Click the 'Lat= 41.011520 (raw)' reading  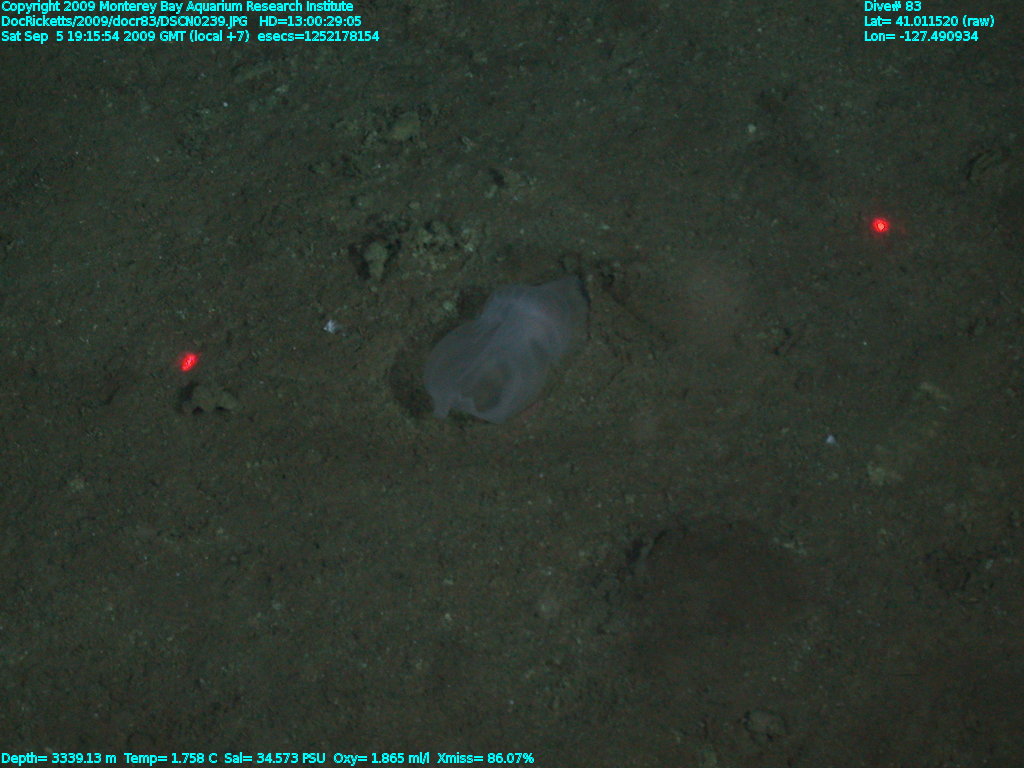click(929, 22)
